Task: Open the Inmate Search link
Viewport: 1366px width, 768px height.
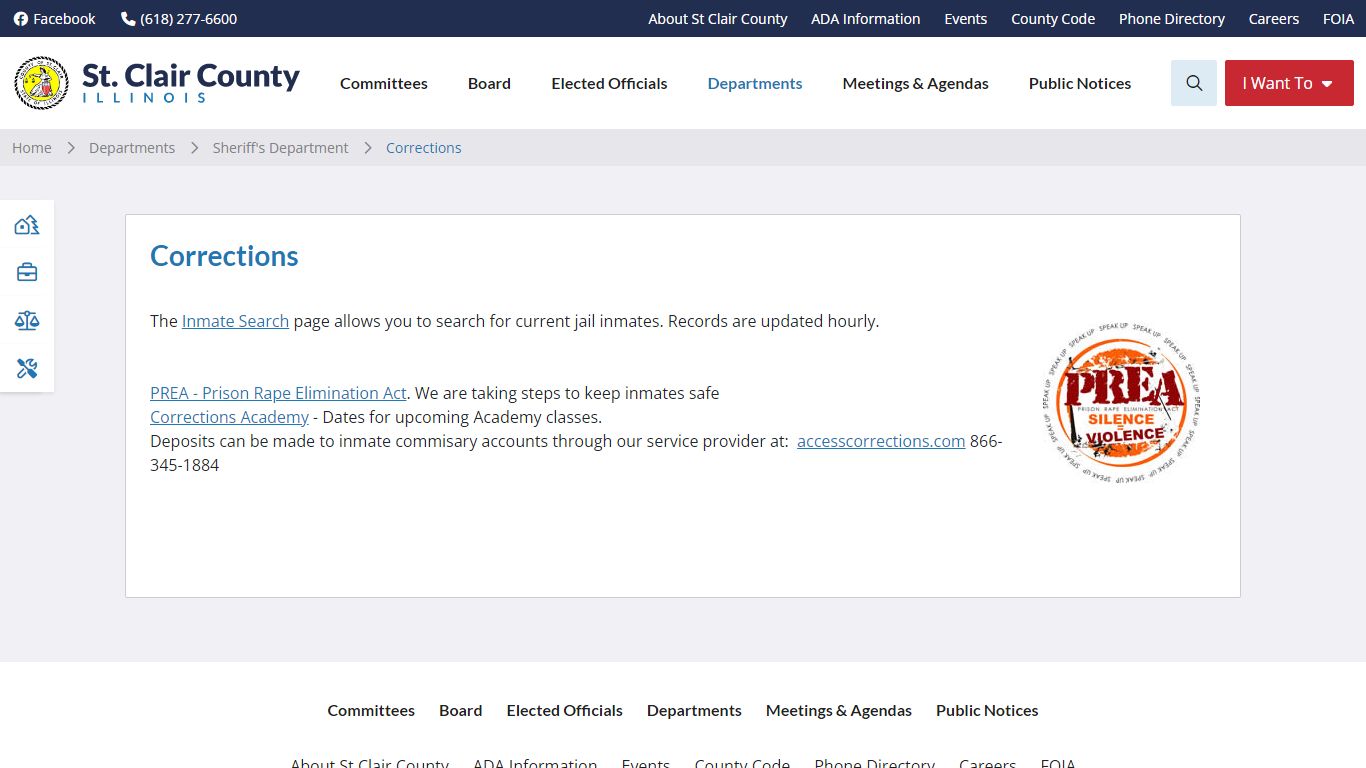Action: click(235, 321)
